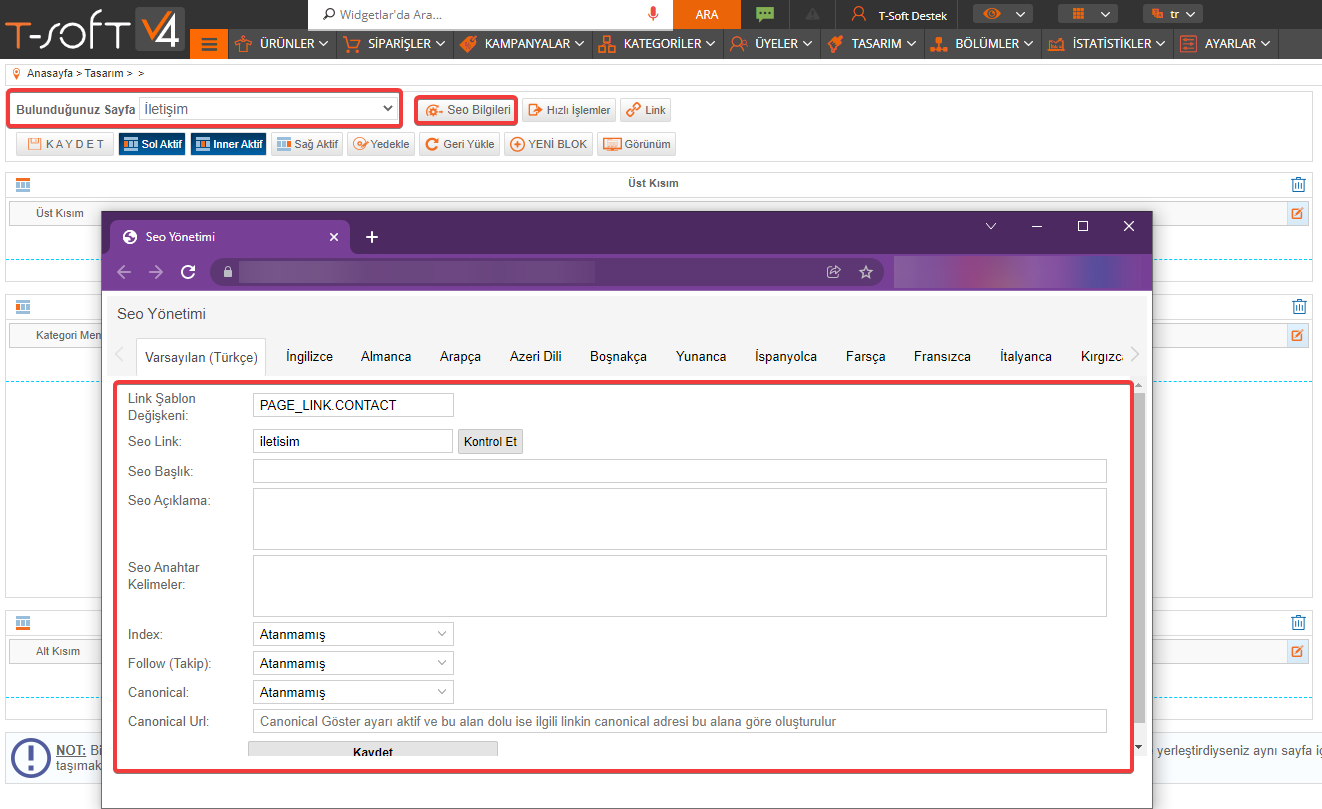Click the Seo Bilgileri button
1322x809 pixels.
click(467, 110)
